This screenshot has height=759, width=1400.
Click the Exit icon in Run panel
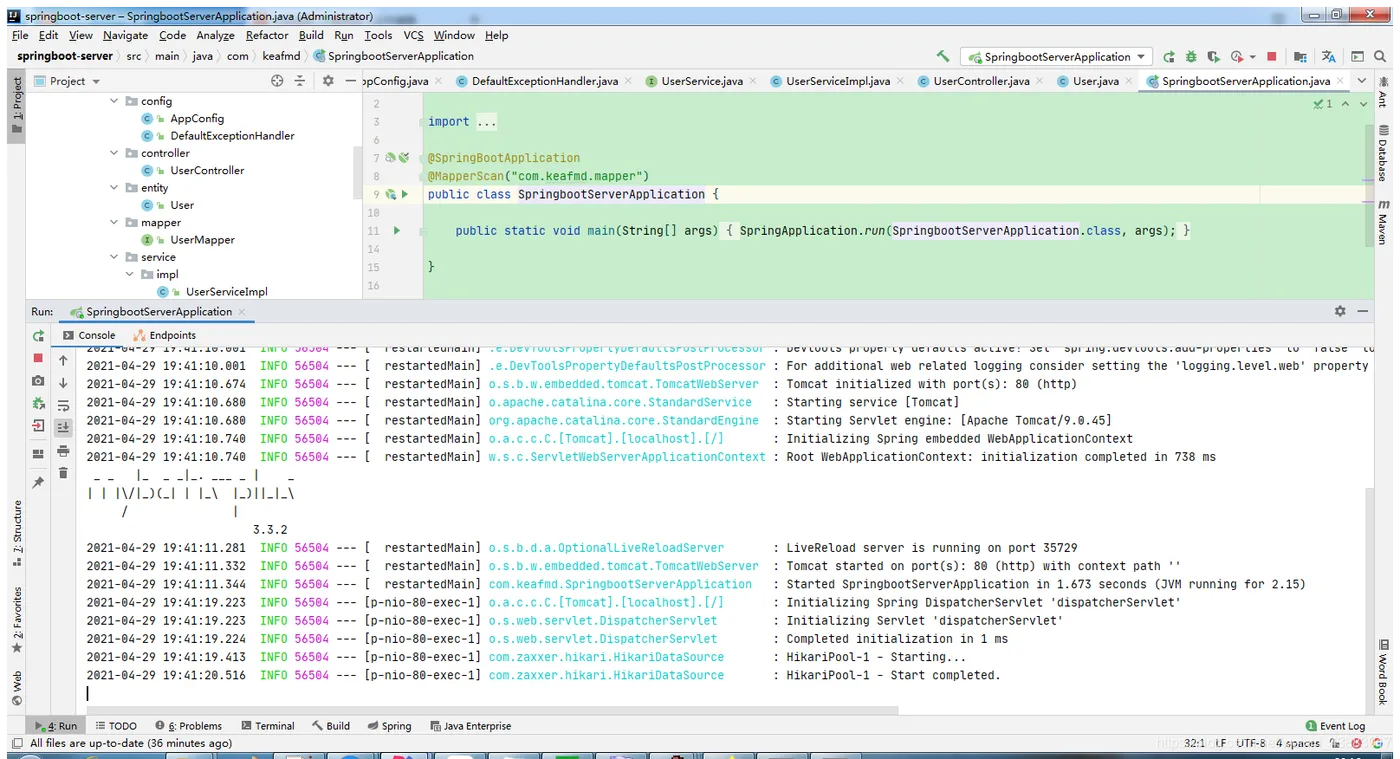point(38,426)
